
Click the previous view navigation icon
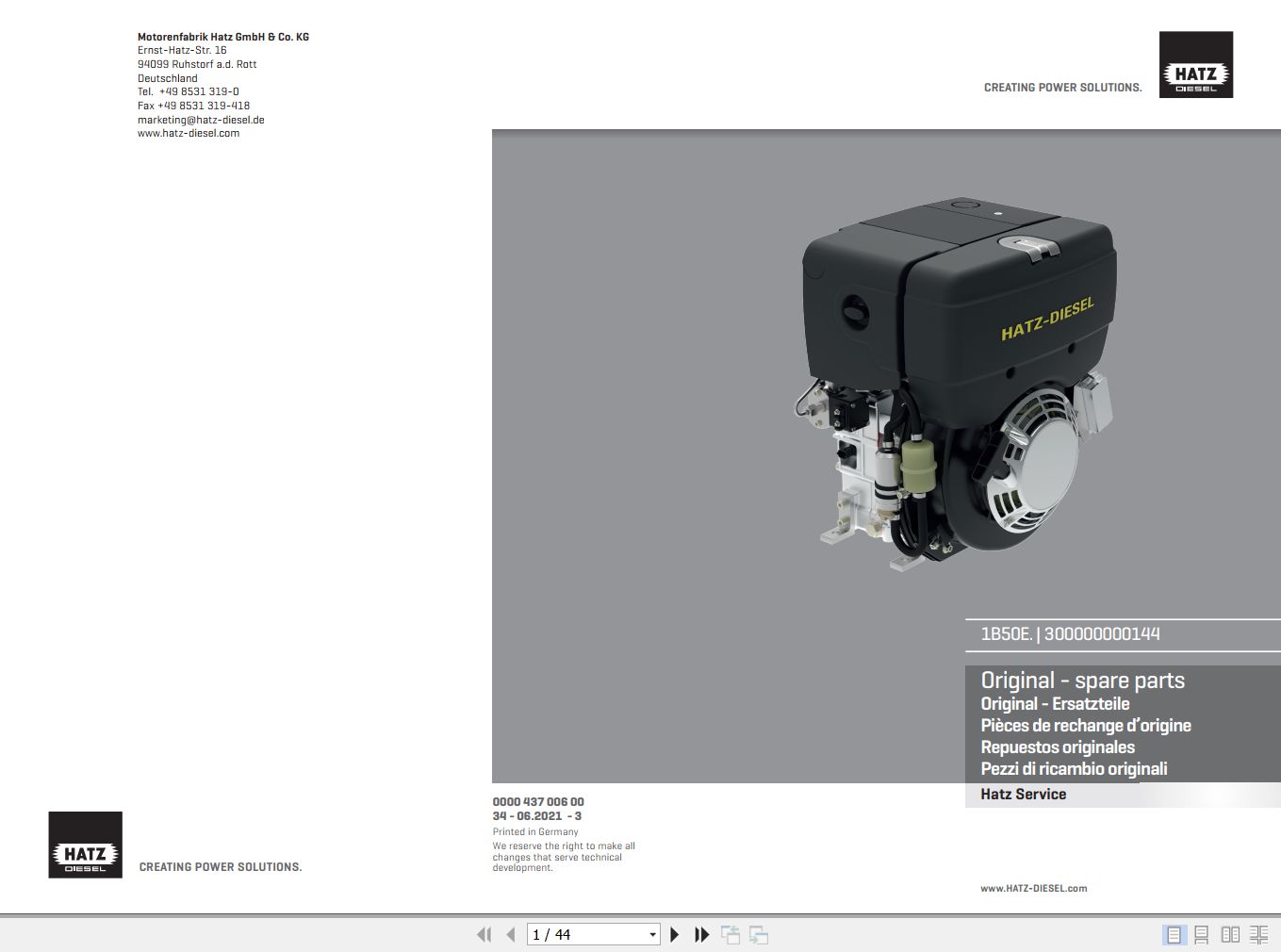[x=731, y=934]
